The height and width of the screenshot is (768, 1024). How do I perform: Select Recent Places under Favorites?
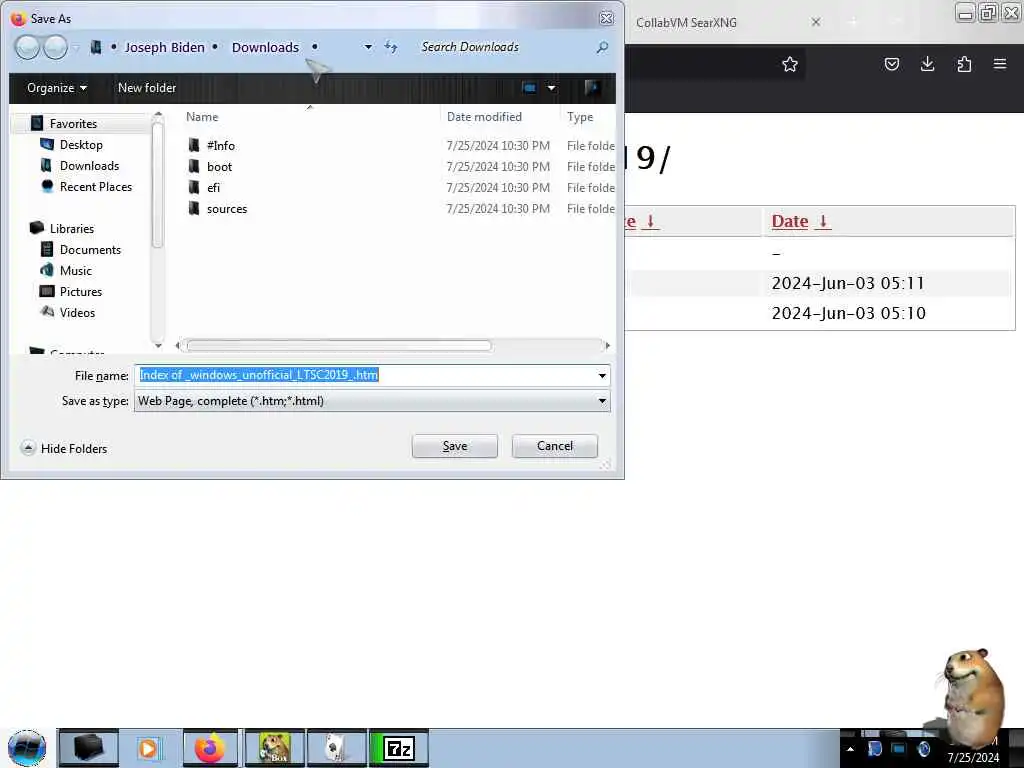tap(96, 186)
